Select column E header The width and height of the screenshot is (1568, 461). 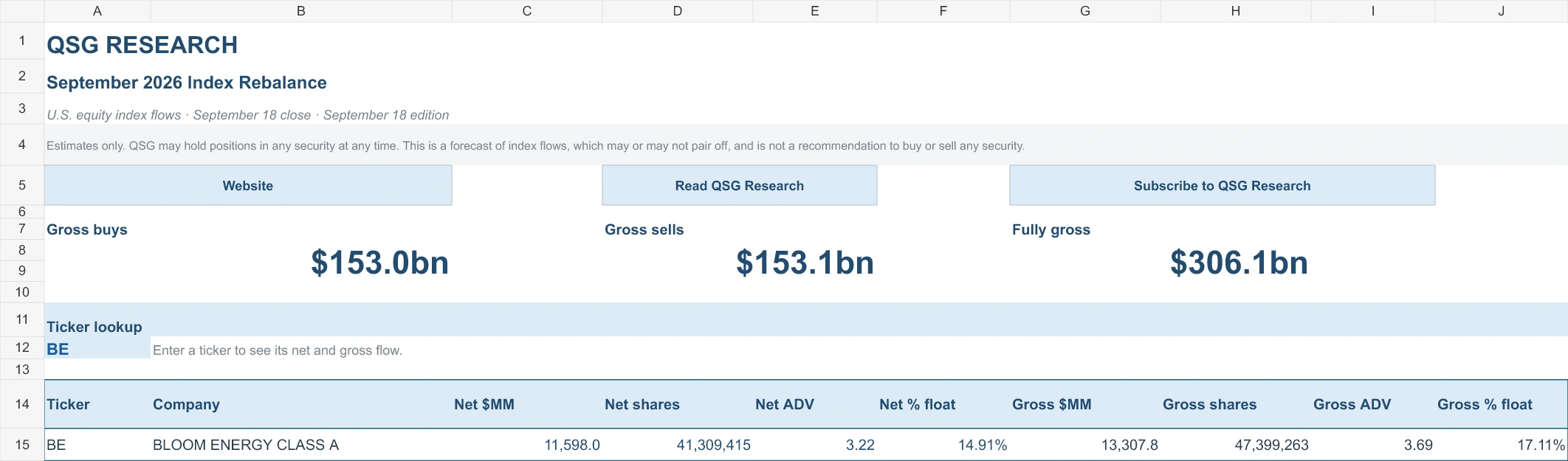(x=815, y=11)
